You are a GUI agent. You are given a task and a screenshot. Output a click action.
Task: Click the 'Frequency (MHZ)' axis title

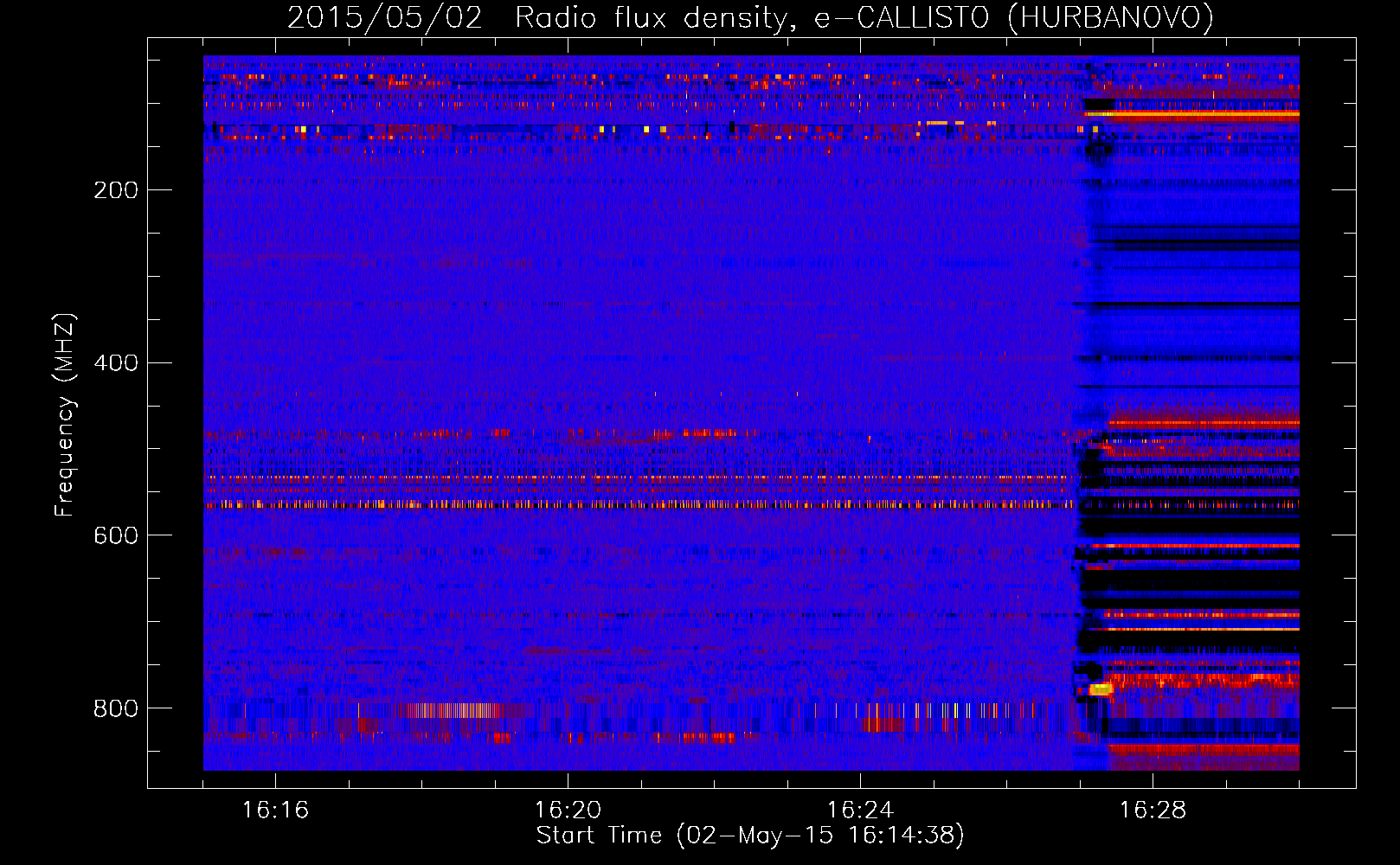[x=65, y=414]
